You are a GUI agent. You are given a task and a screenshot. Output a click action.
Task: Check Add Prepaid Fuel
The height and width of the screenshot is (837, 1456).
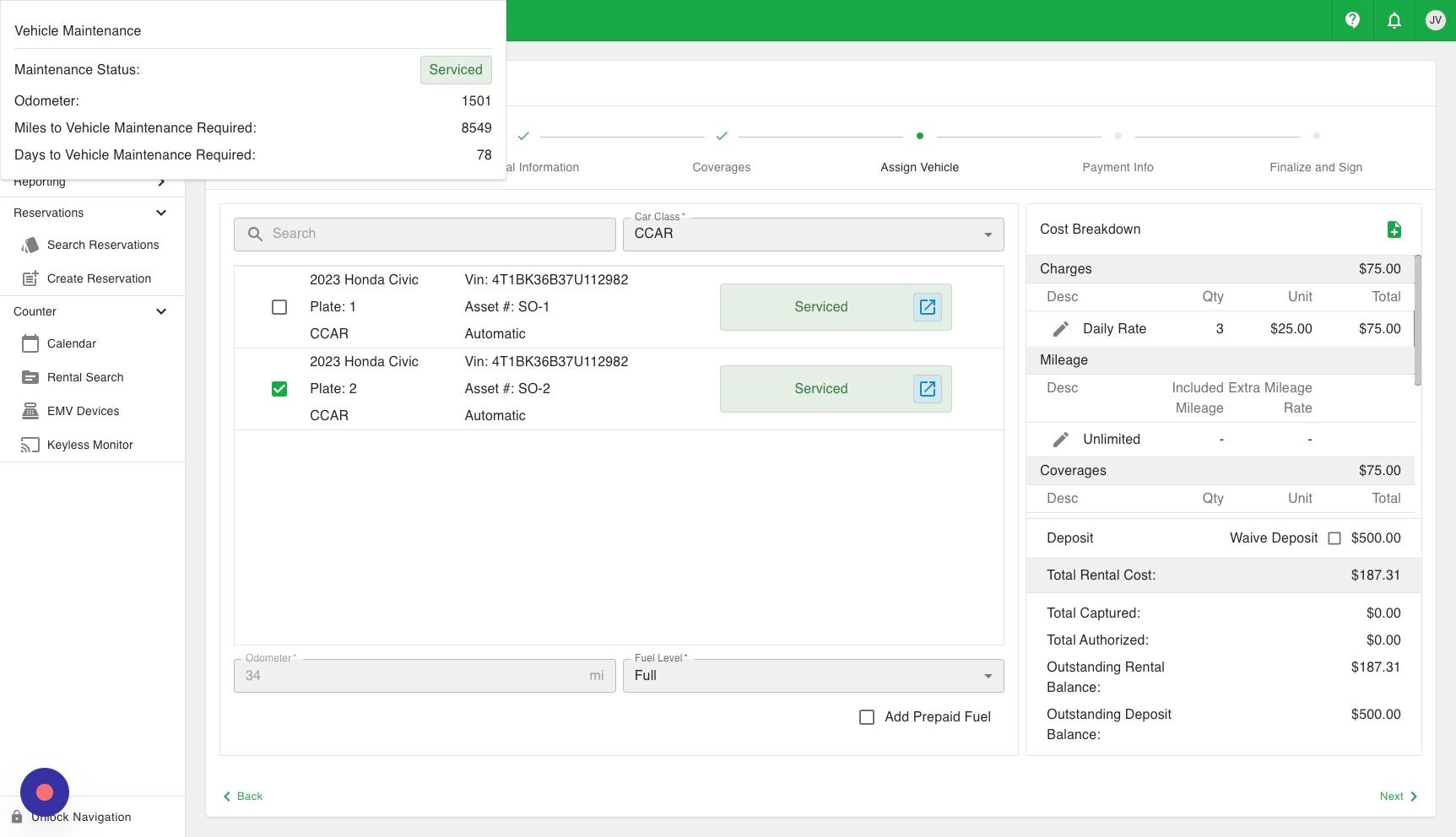pos(866,716)
